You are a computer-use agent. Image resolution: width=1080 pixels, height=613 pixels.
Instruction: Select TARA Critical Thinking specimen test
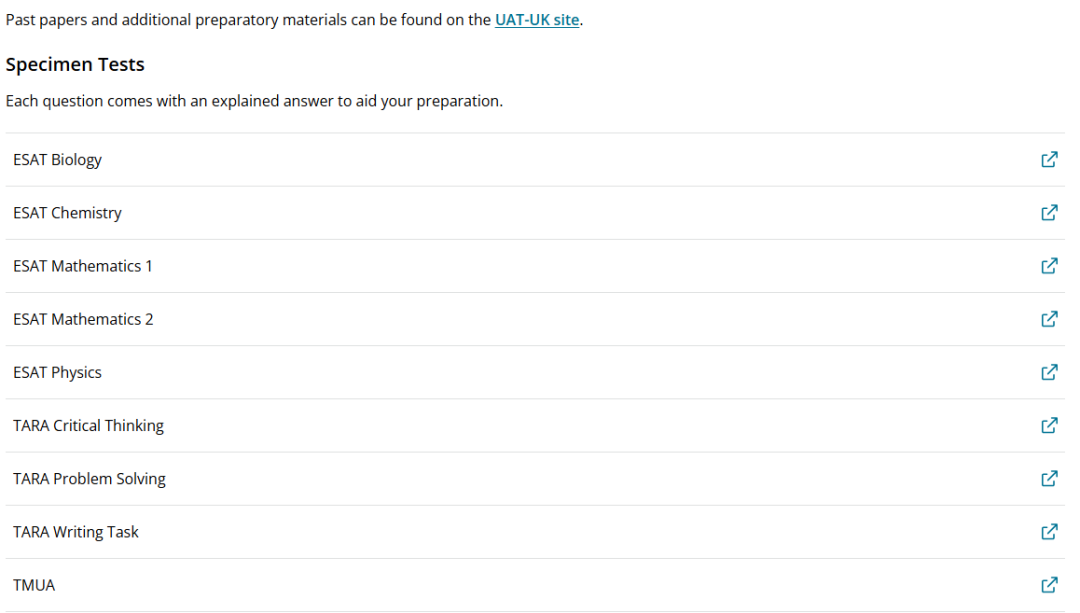[x=88, y=425]
